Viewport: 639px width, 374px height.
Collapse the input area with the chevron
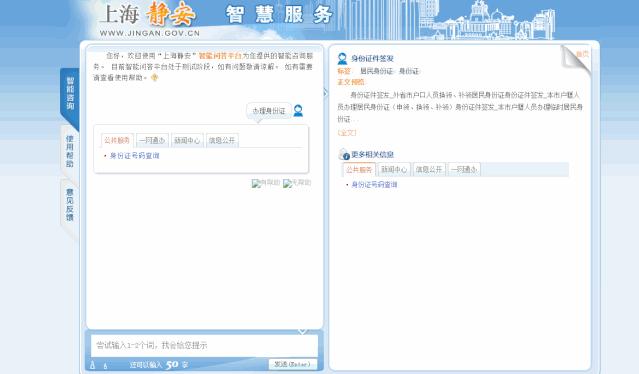(x=302, y=331)
